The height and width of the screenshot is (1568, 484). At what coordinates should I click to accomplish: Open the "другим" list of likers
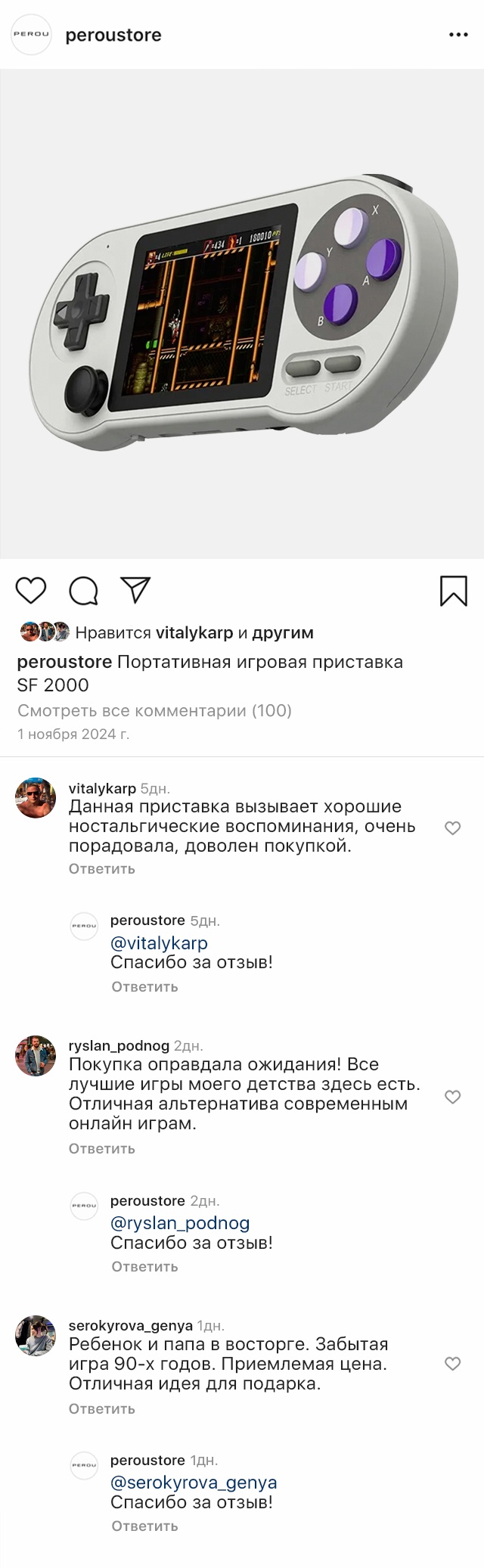[x=283, y=632]
